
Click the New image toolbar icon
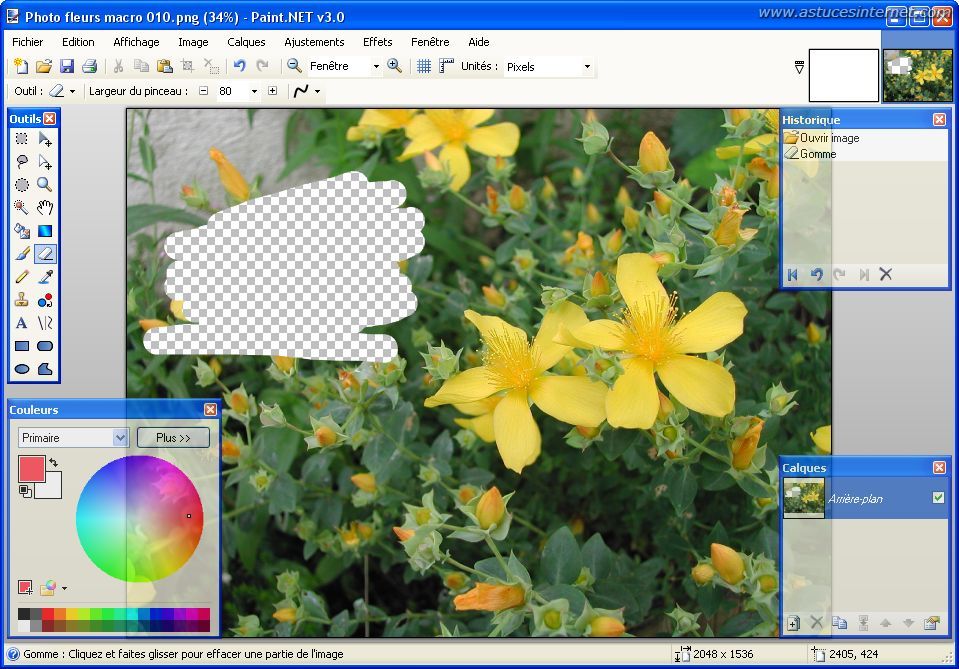(20, 66)
